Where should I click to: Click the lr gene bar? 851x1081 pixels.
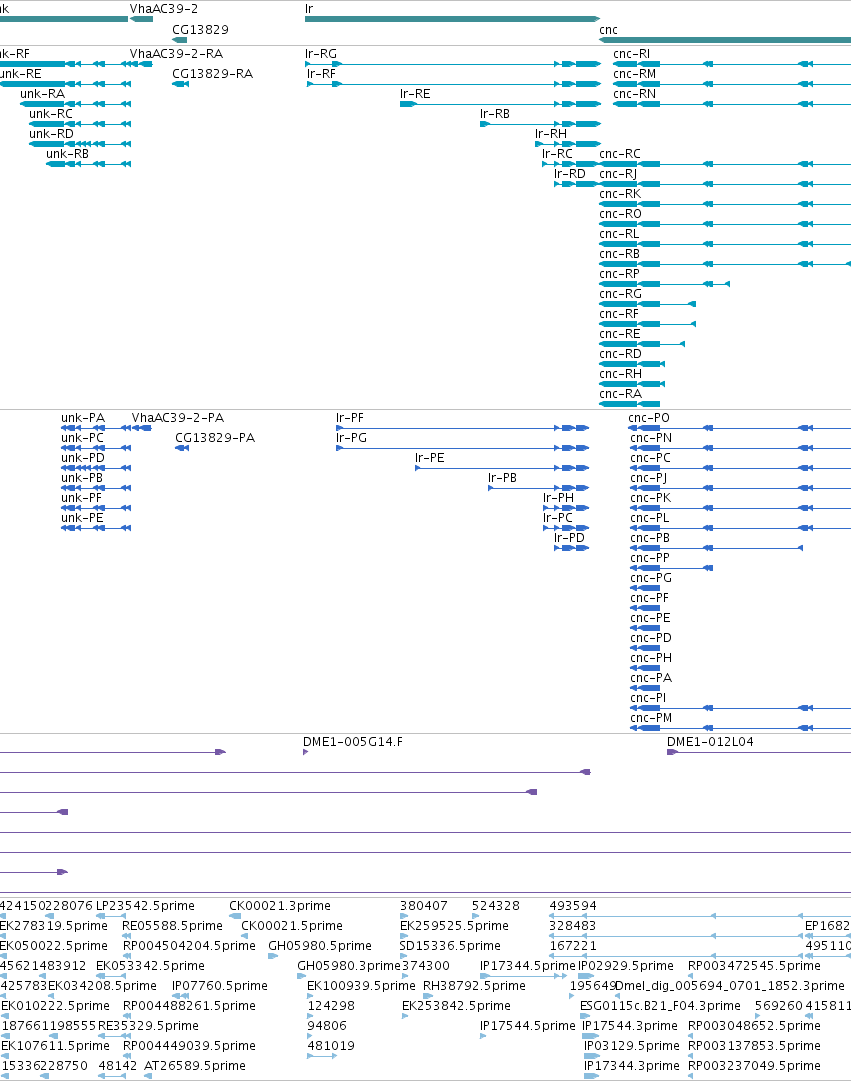click(452, 19)
